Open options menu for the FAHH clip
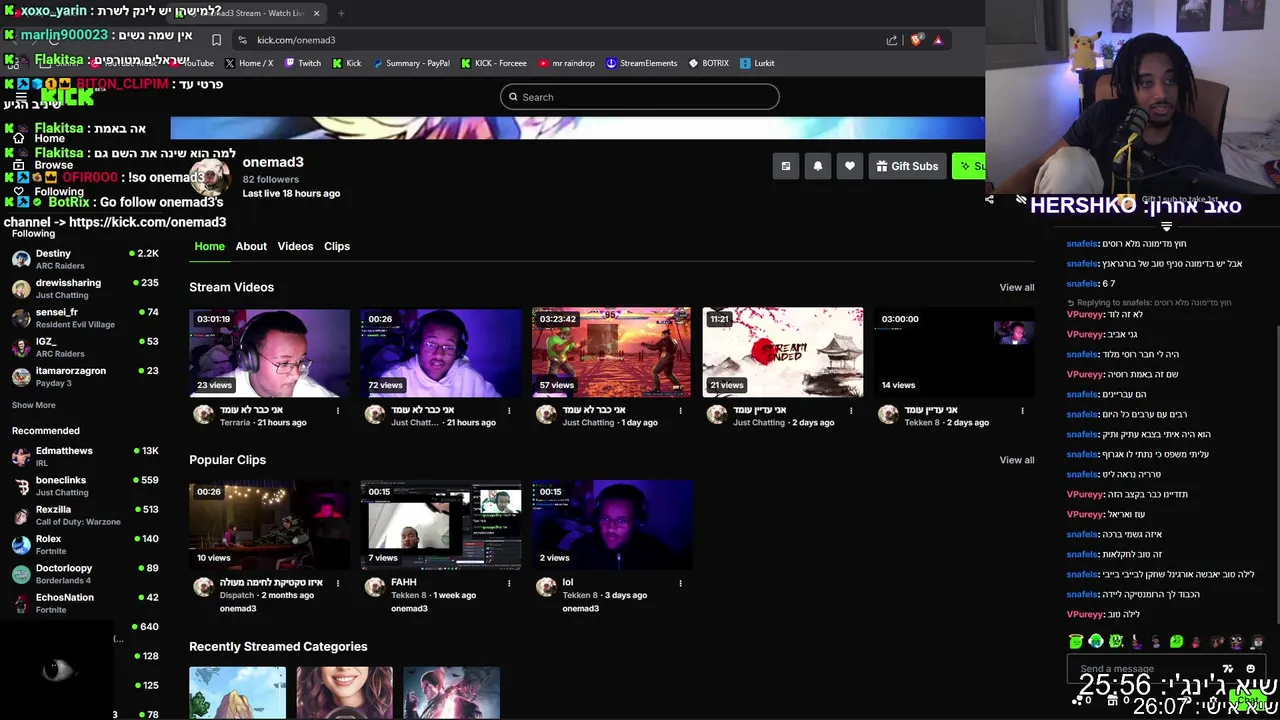1280x720 pixels. click(x=509, y=583)
